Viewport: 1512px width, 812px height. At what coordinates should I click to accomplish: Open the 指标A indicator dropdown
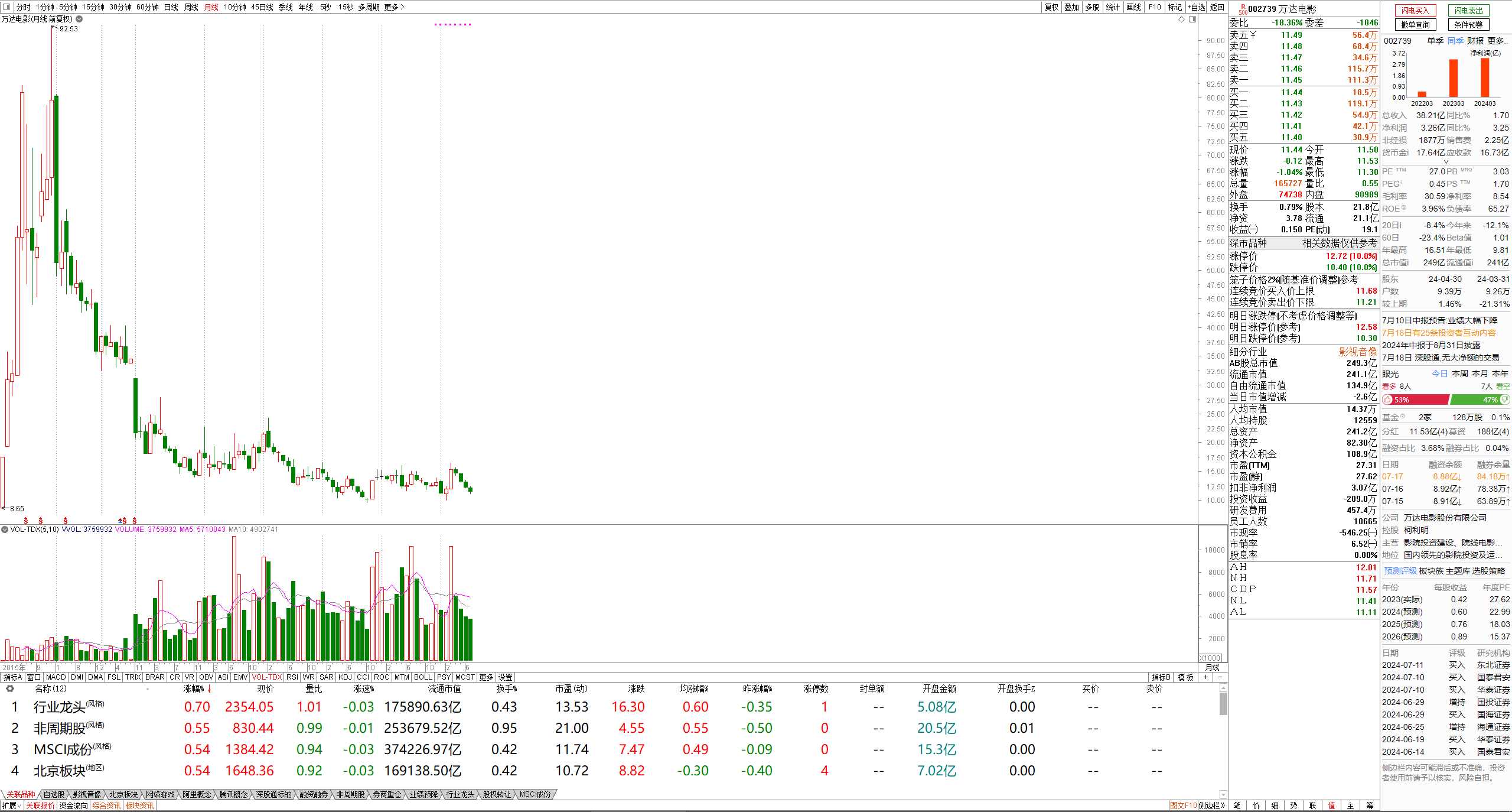point(12,677)
